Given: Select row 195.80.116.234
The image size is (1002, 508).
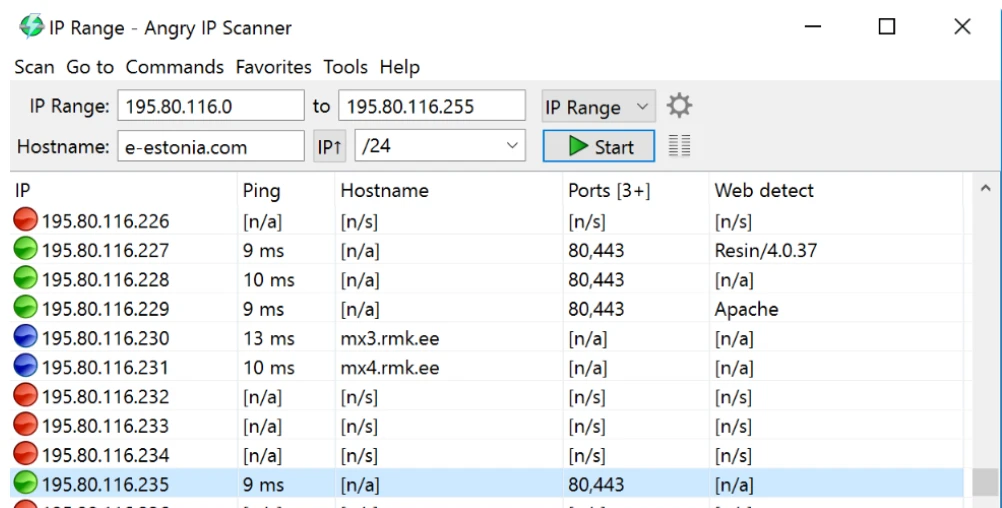Looking at the screenshot, I should (487, 456).
